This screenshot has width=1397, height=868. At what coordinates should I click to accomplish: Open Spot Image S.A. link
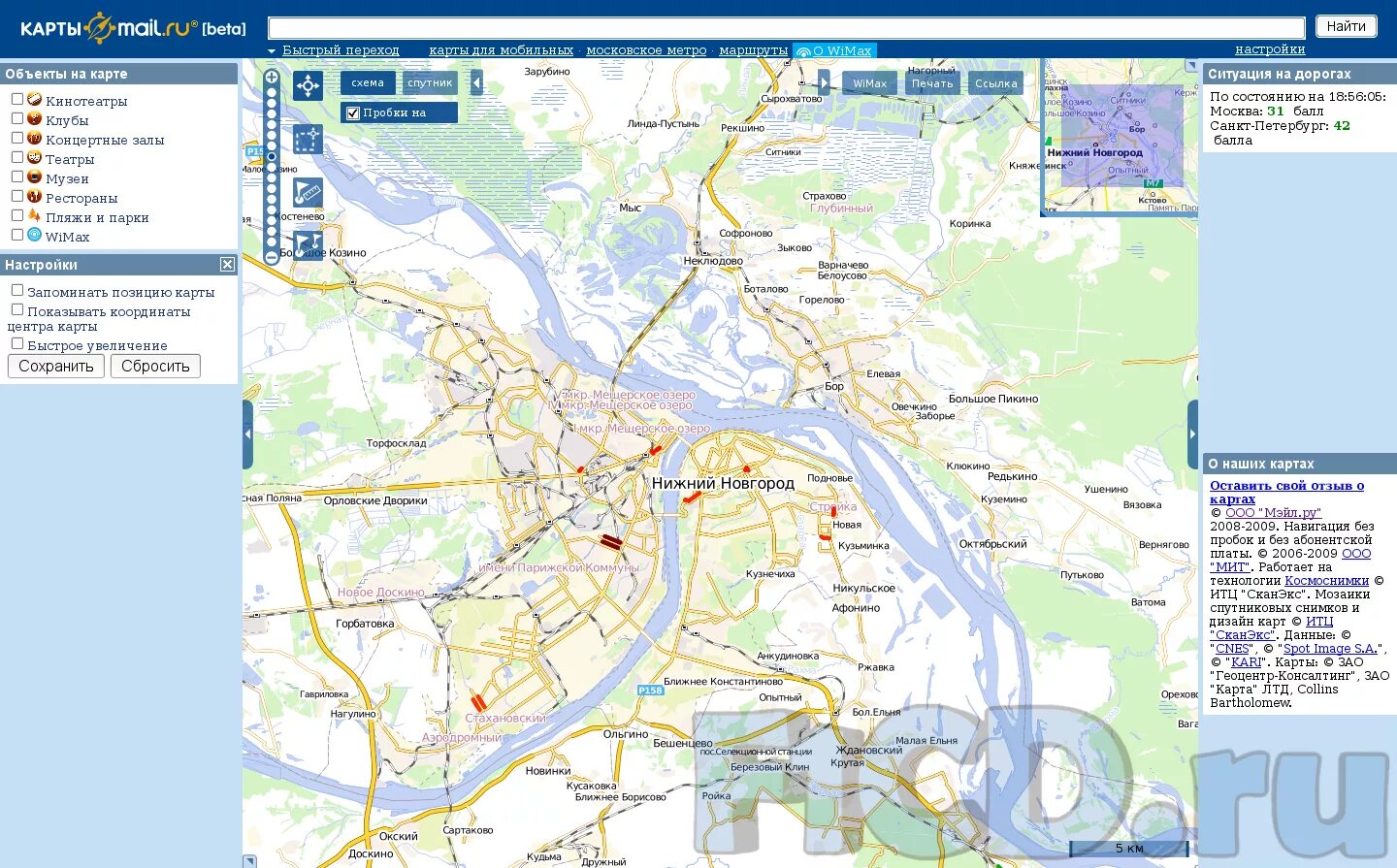tap(1330, 648)
